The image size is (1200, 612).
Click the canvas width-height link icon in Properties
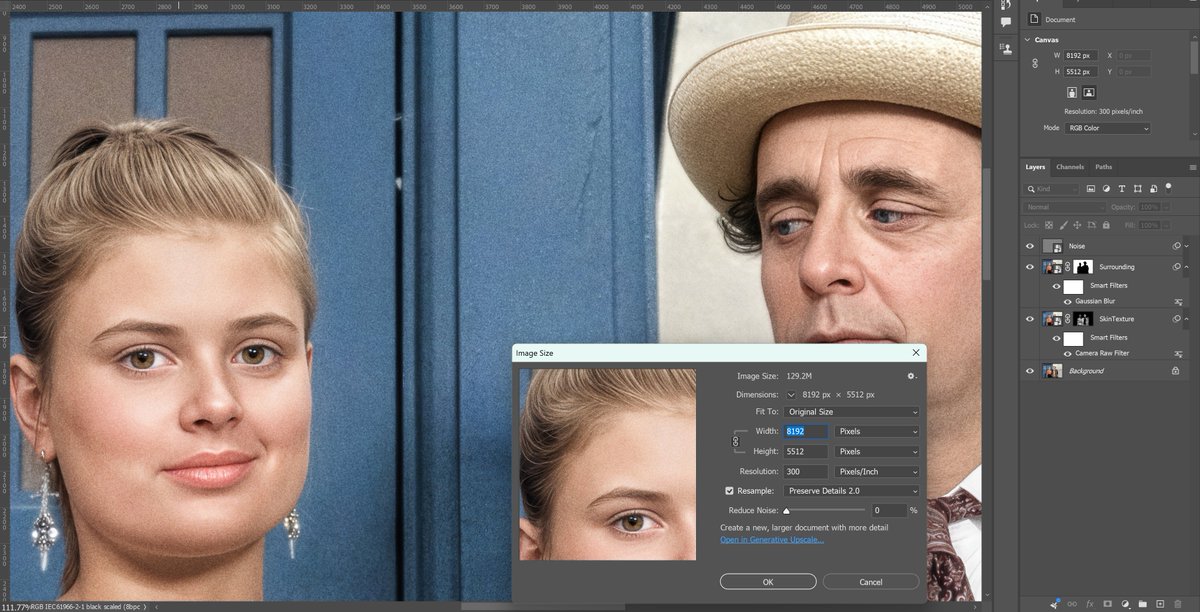click(x=1035, y=63)
